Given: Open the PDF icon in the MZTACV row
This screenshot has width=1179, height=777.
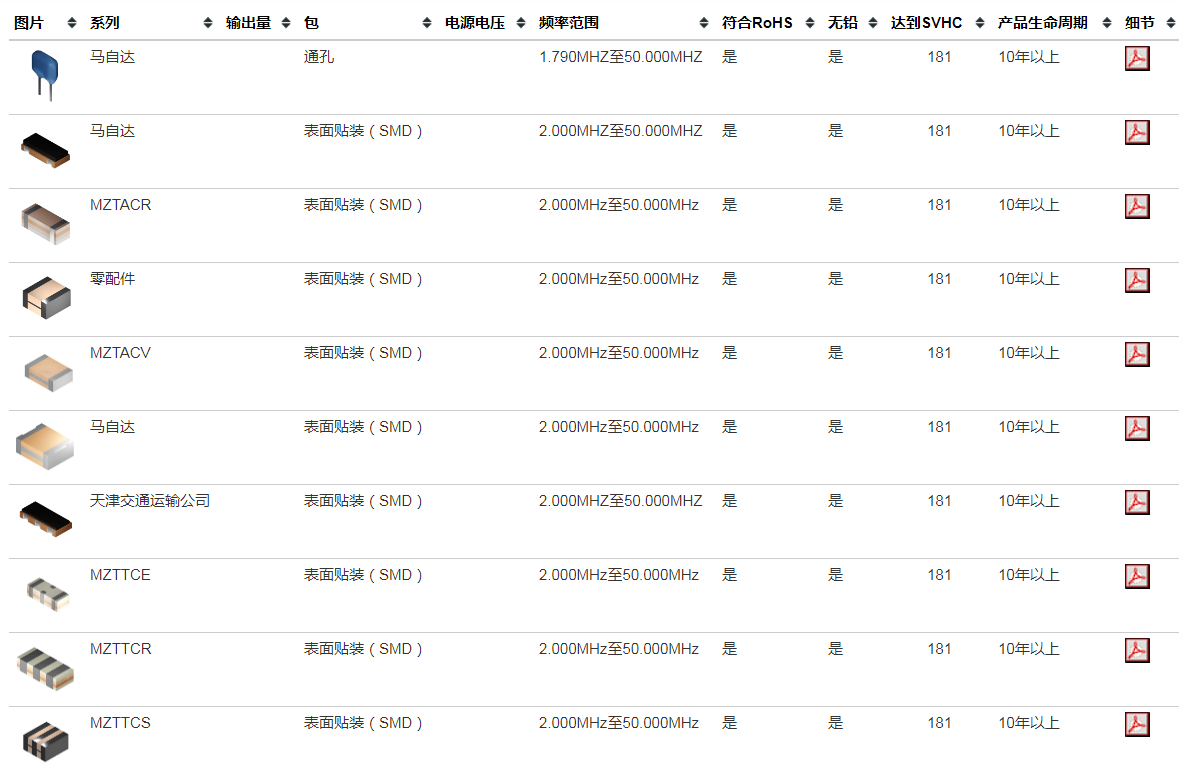Looking at the screenshot, I should coord(1137,354).
